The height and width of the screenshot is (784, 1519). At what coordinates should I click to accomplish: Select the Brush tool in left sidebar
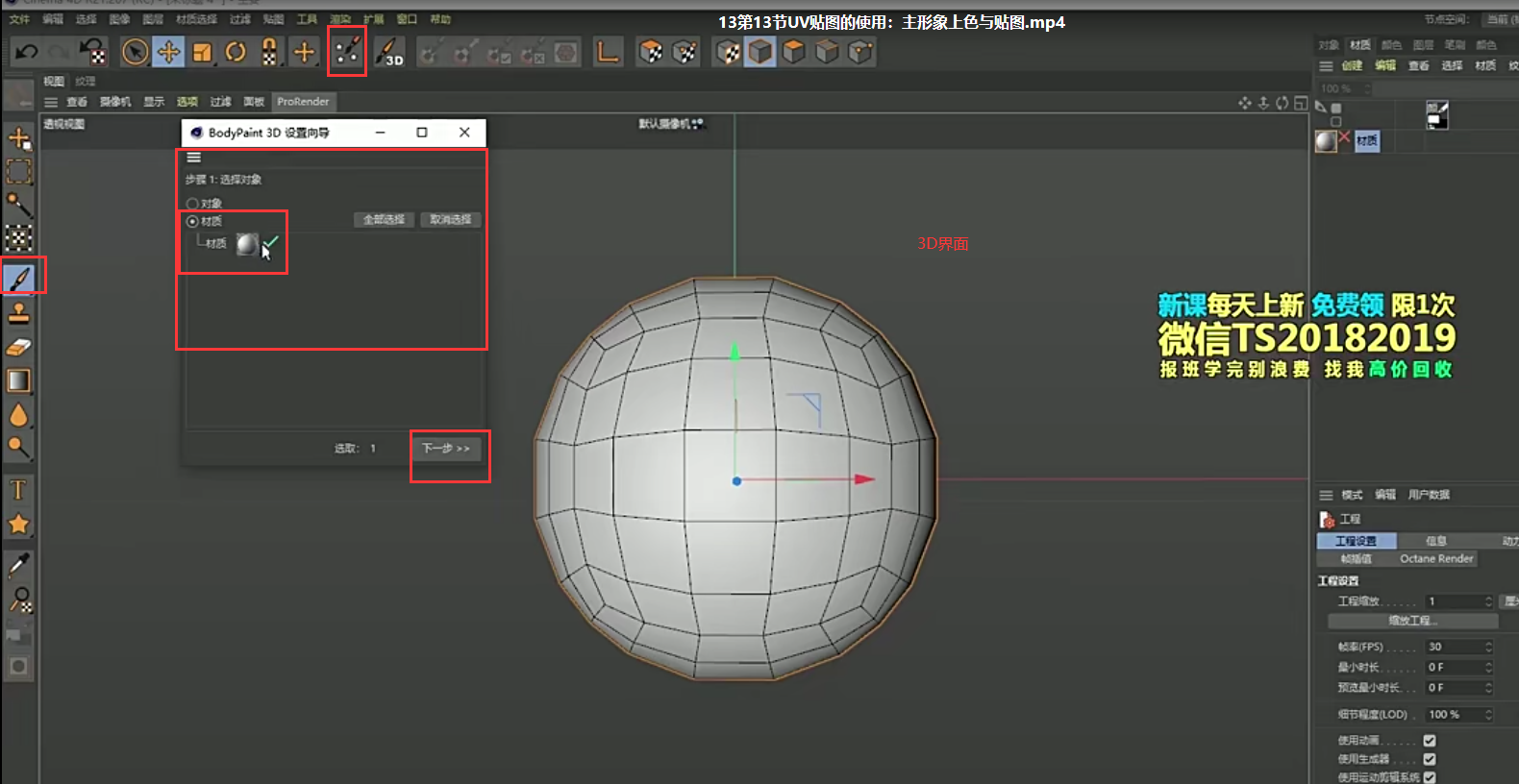click(19, 278)
